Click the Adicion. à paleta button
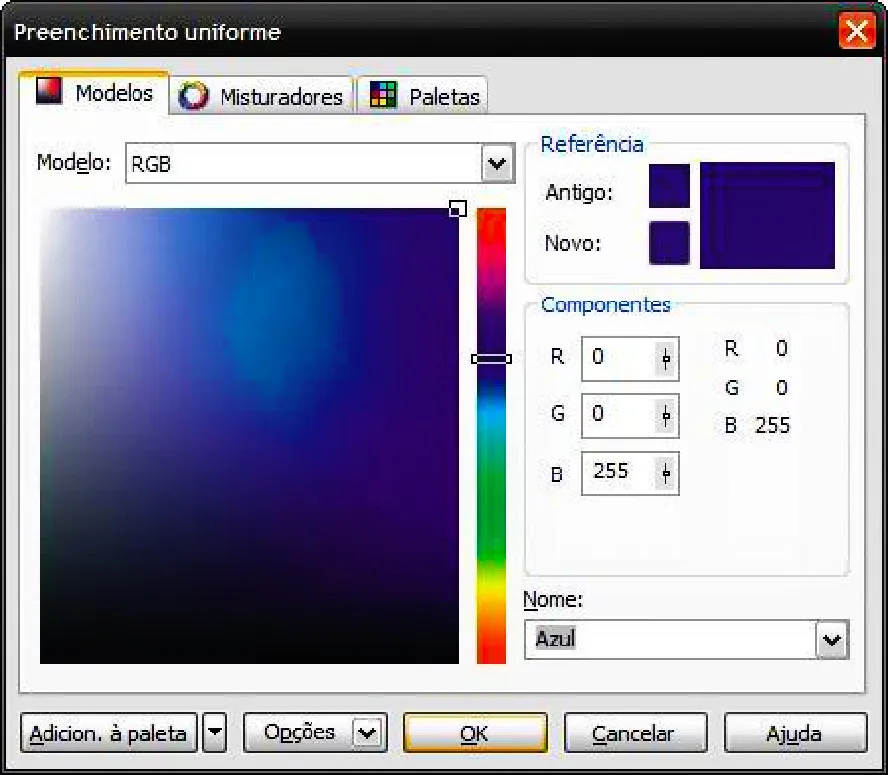Viewport: 888px width, 775px height. pos(108,733)
